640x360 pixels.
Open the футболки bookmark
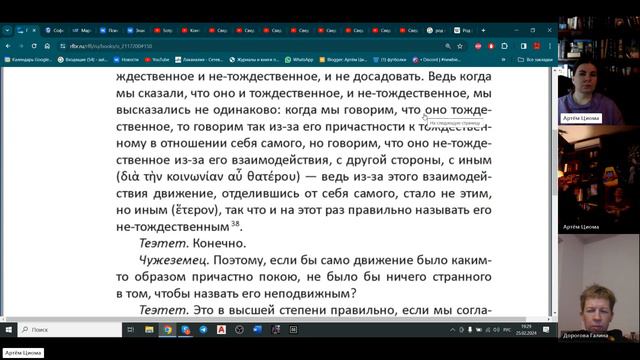point(390,60)
